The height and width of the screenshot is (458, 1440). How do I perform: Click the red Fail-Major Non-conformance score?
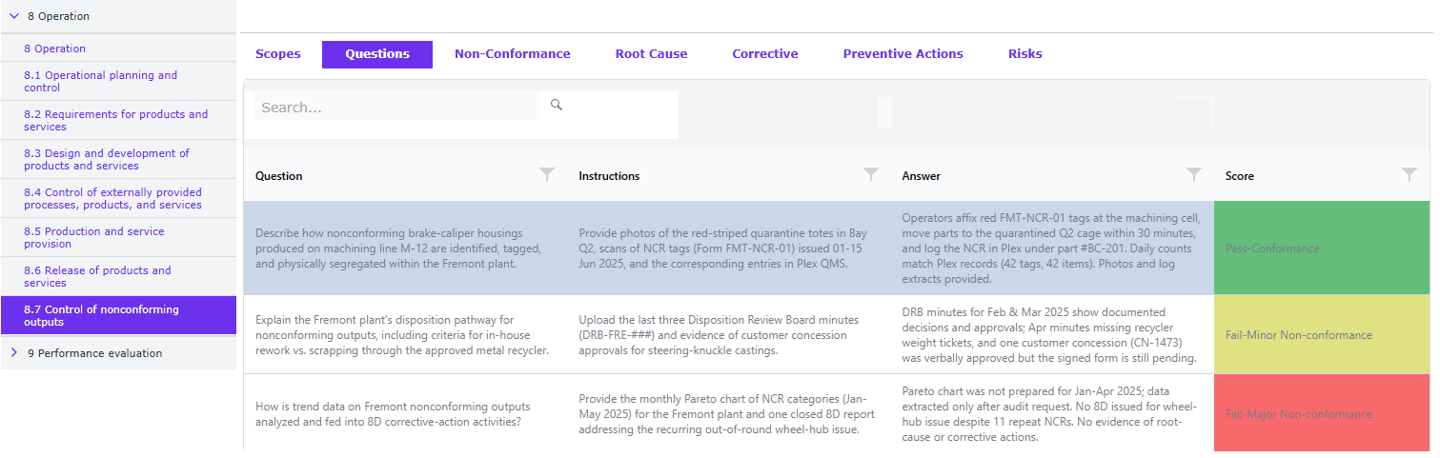click(x=1323, y=414)
